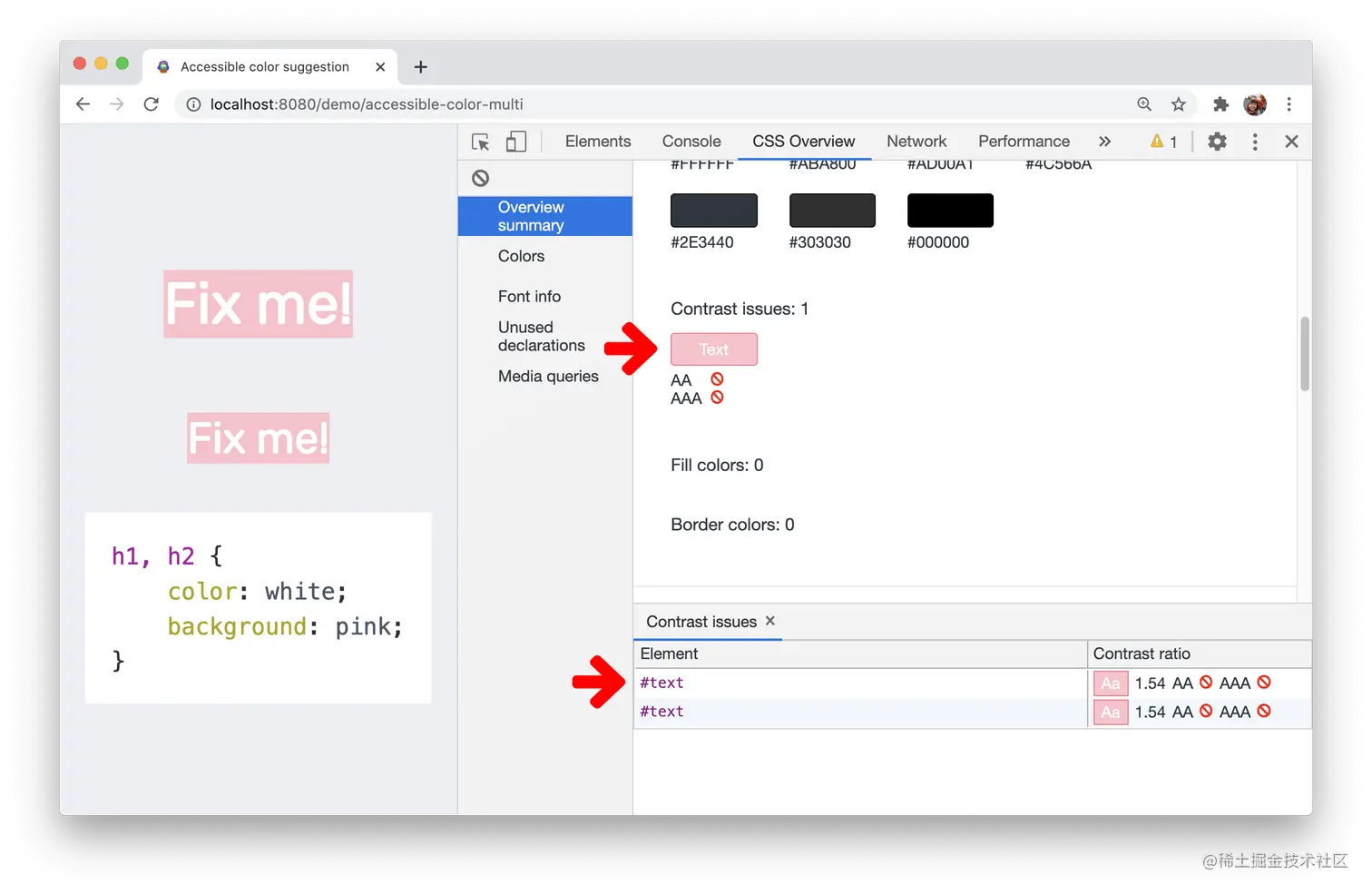Click the AA contrast failure icon
The height and width of the screenshot is (894, 1372).
tap(716, 379)
